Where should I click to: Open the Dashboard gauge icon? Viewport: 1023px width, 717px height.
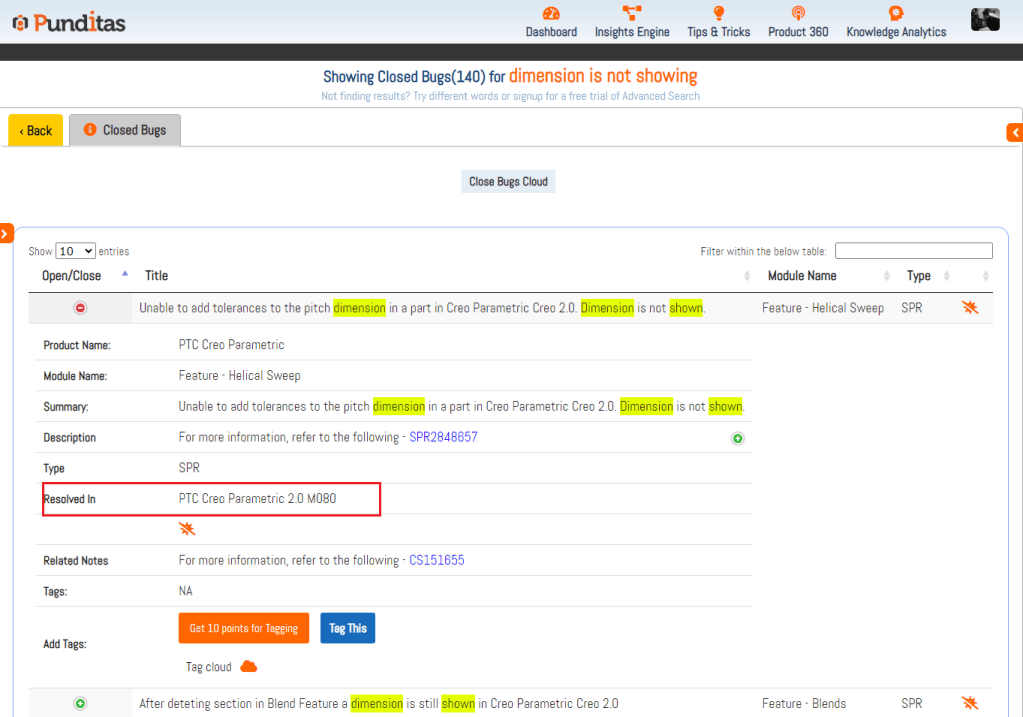pyautogui.click(x=551, y=14)
